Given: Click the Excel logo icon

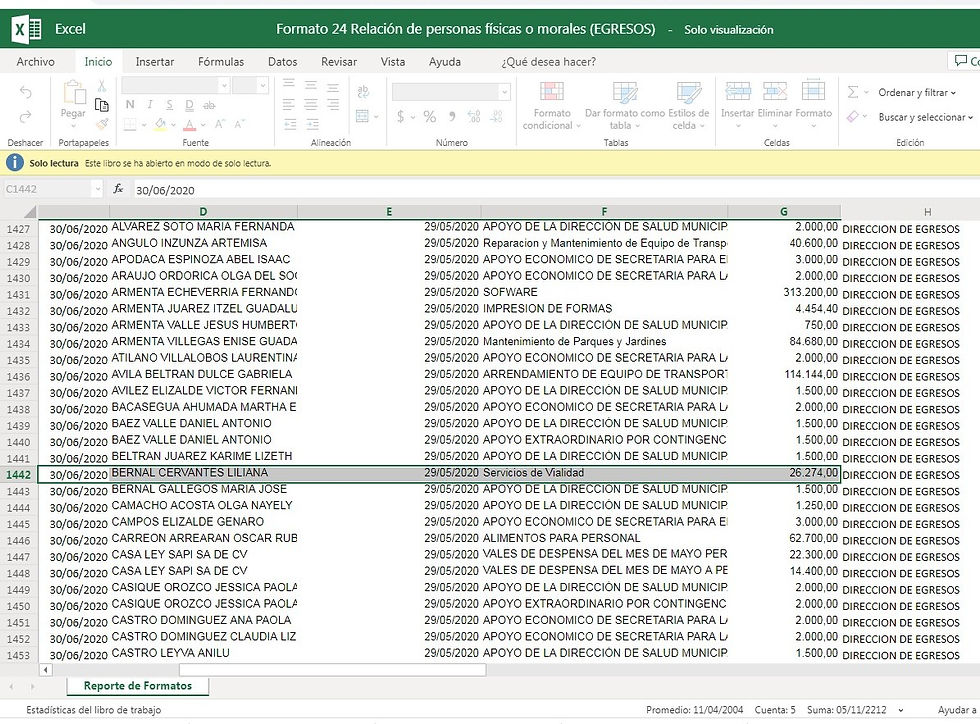Looking at the screenshot, I should tap(25, 31).
